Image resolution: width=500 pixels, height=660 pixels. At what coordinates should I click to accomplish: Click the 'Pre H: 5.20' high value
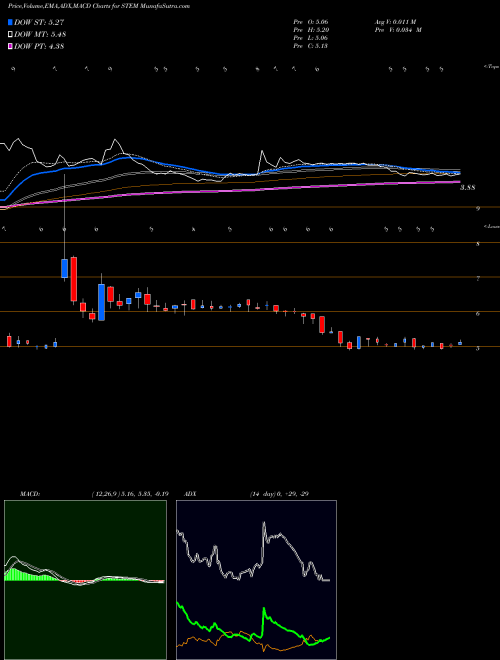tap(311, 30)
